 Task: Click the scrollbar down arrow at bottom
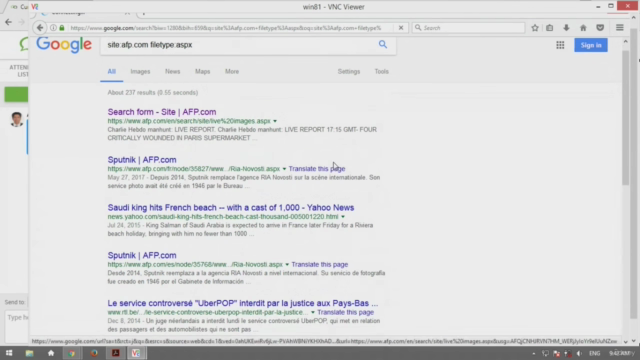[625, 342]
